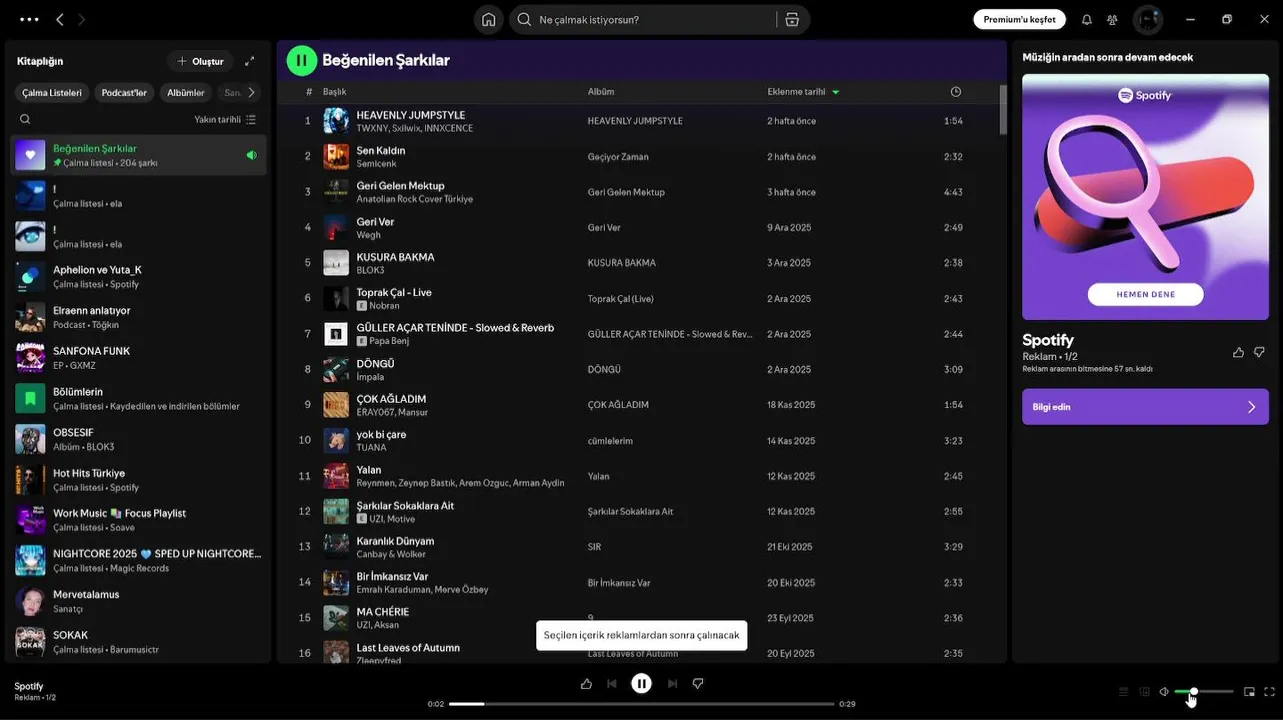
Task: Click the speaker icon on Beğenilen Şarkılar
Action: [x=251, y=155]
